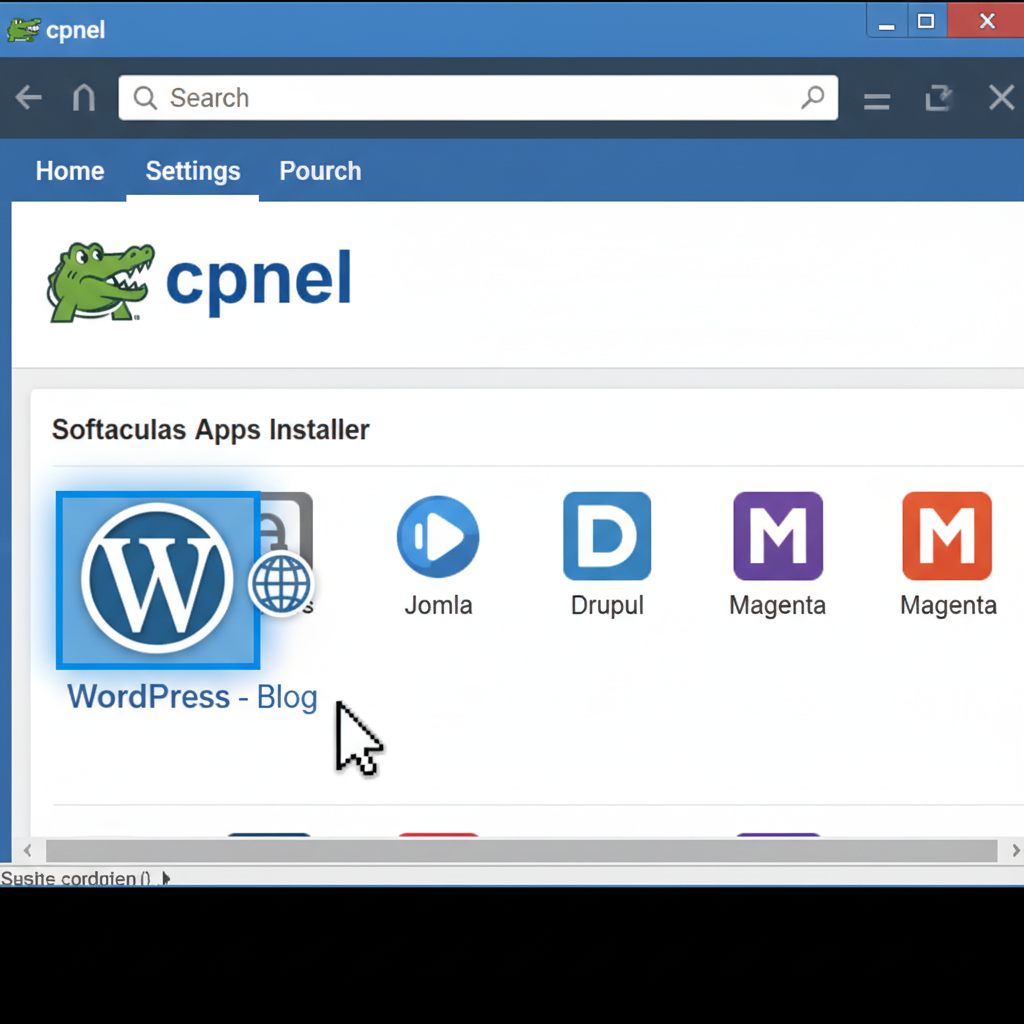Go back using the back arrow
1024x1024 pixels.
click(x=29, y=98)
